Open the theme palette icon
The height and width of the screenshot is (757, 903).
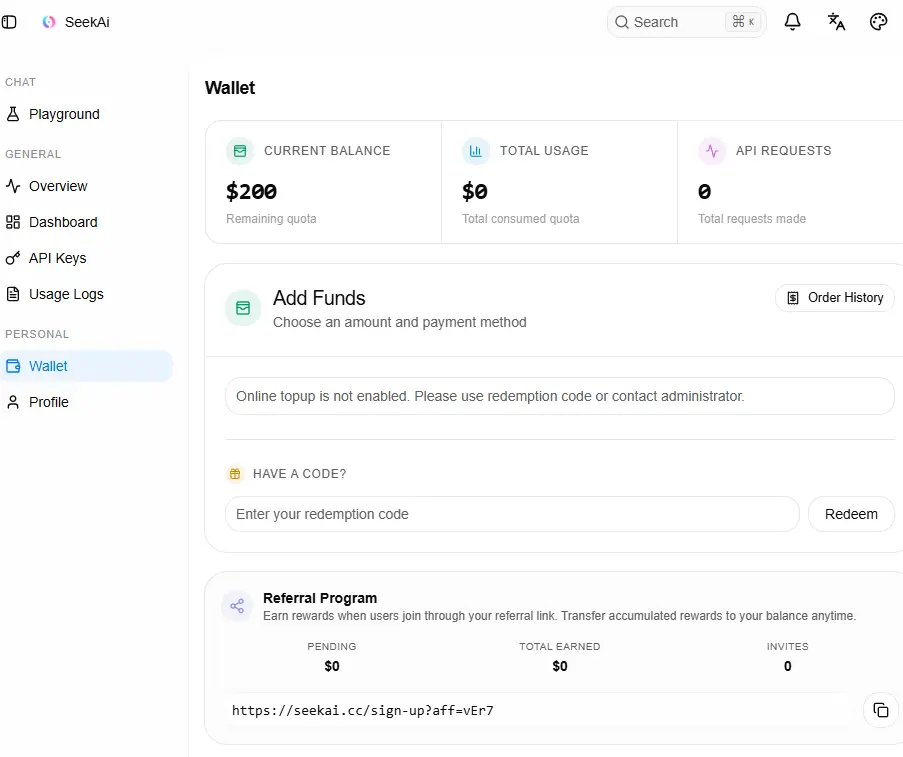(878, 22)
